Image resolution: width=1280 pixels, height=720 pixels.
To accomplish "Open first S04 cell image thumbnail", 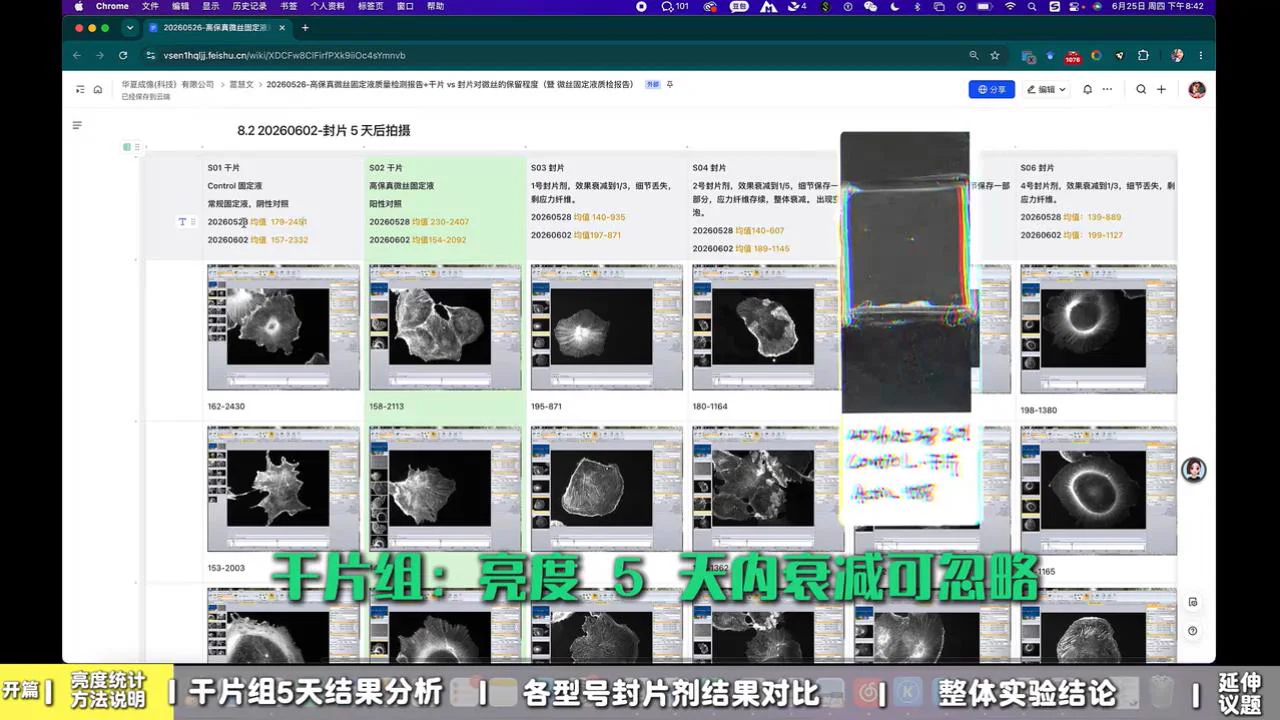I will (765, 327).
